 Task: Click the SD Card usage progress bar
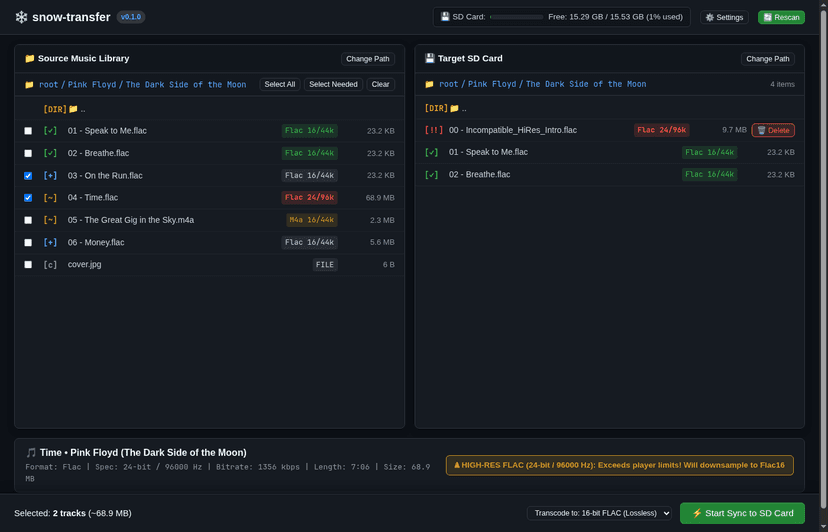point(516,17)
